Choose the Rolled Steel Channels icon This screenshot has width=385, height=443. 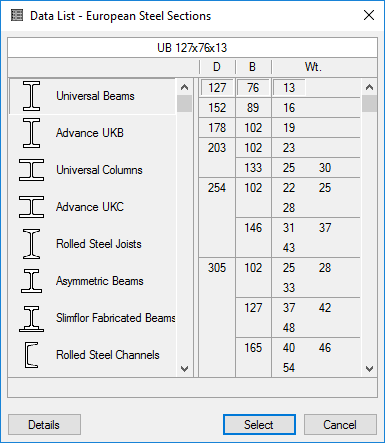[x=31, y=355]
